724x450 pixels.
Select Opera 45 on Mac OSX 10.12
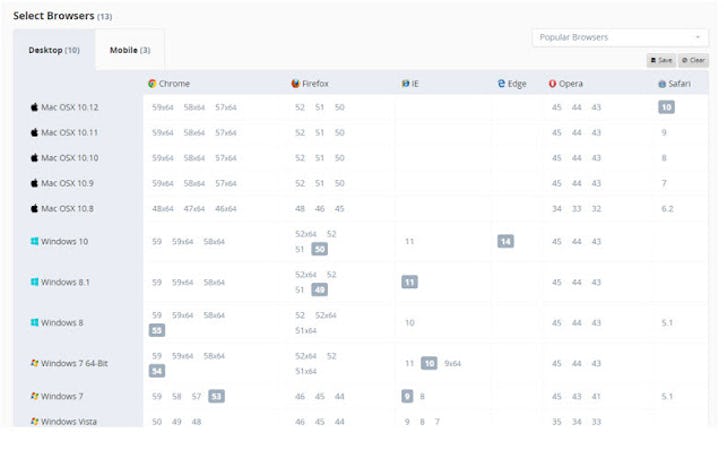tap(557, 107)
